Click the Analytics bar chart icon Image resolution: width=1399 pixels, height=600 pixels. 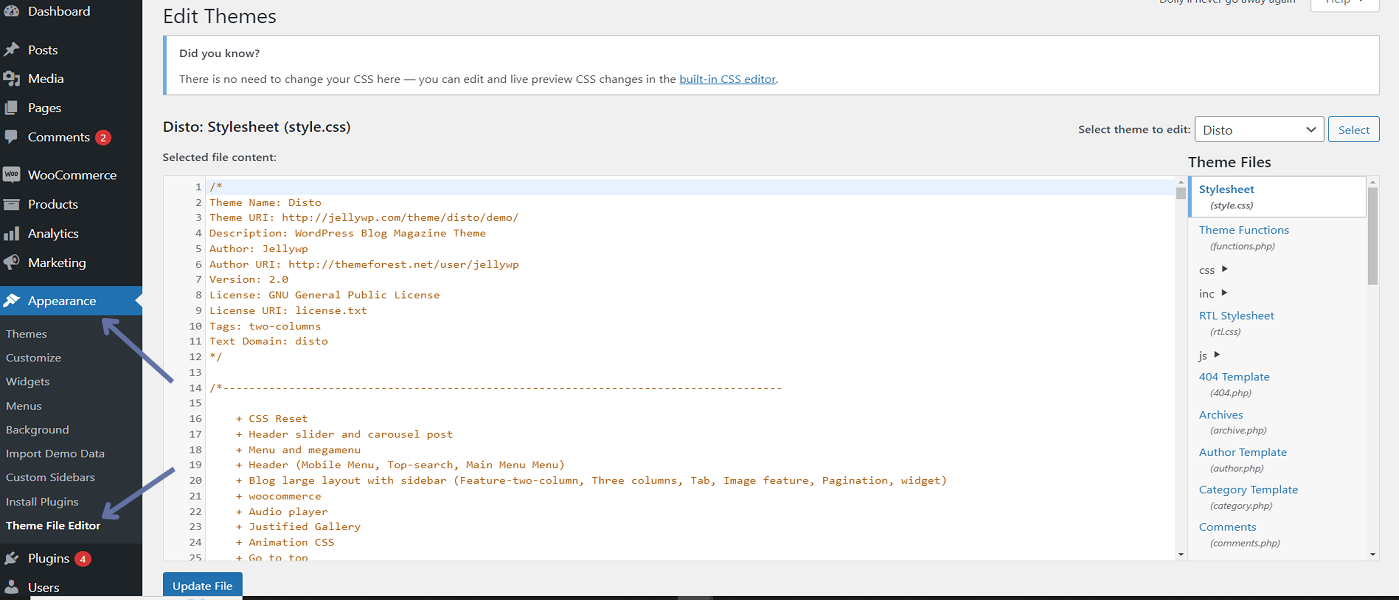coord(12,233)
